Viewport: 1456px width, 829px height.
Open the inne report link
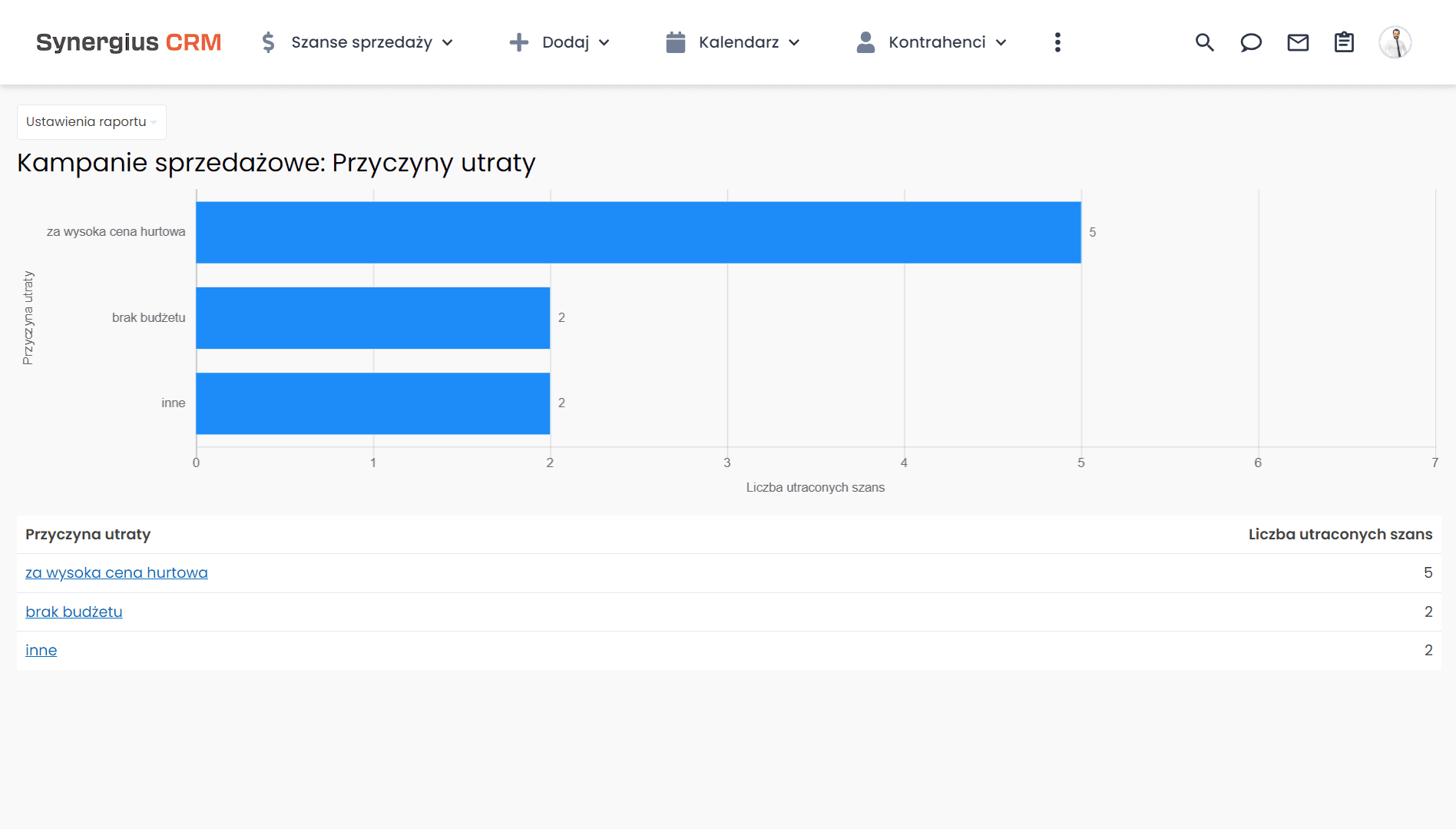coord(41,650)
